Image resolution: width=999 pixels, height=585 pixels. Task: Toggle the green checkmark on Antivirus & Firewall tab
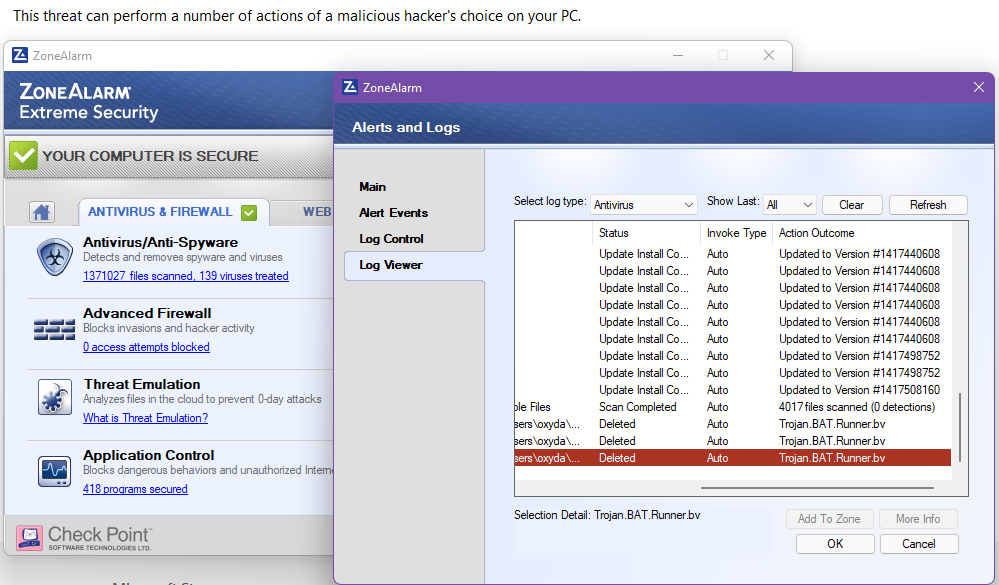pos(249,212)
